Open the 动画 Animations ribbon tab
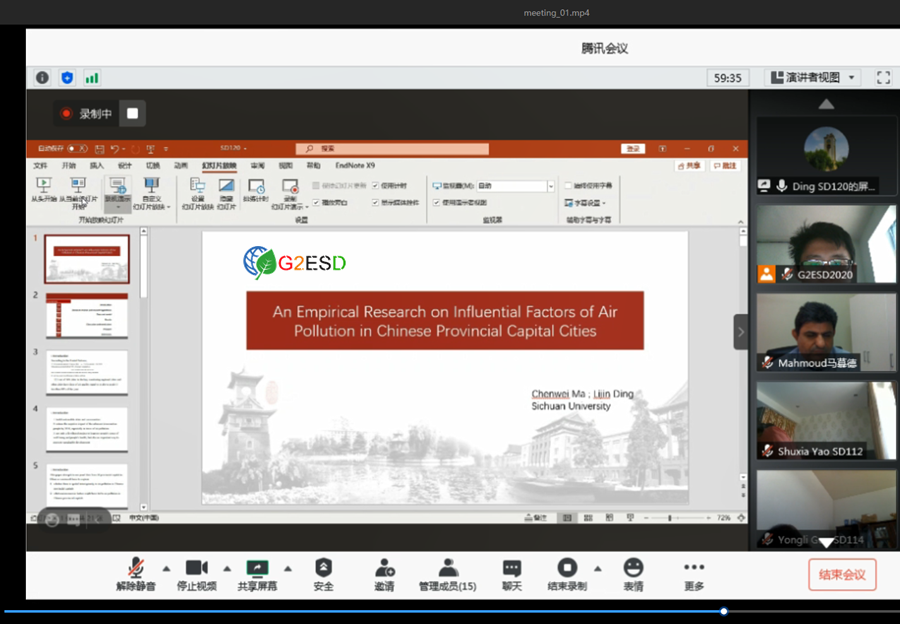Screen dimensions: 900x624 coord(181,165)
